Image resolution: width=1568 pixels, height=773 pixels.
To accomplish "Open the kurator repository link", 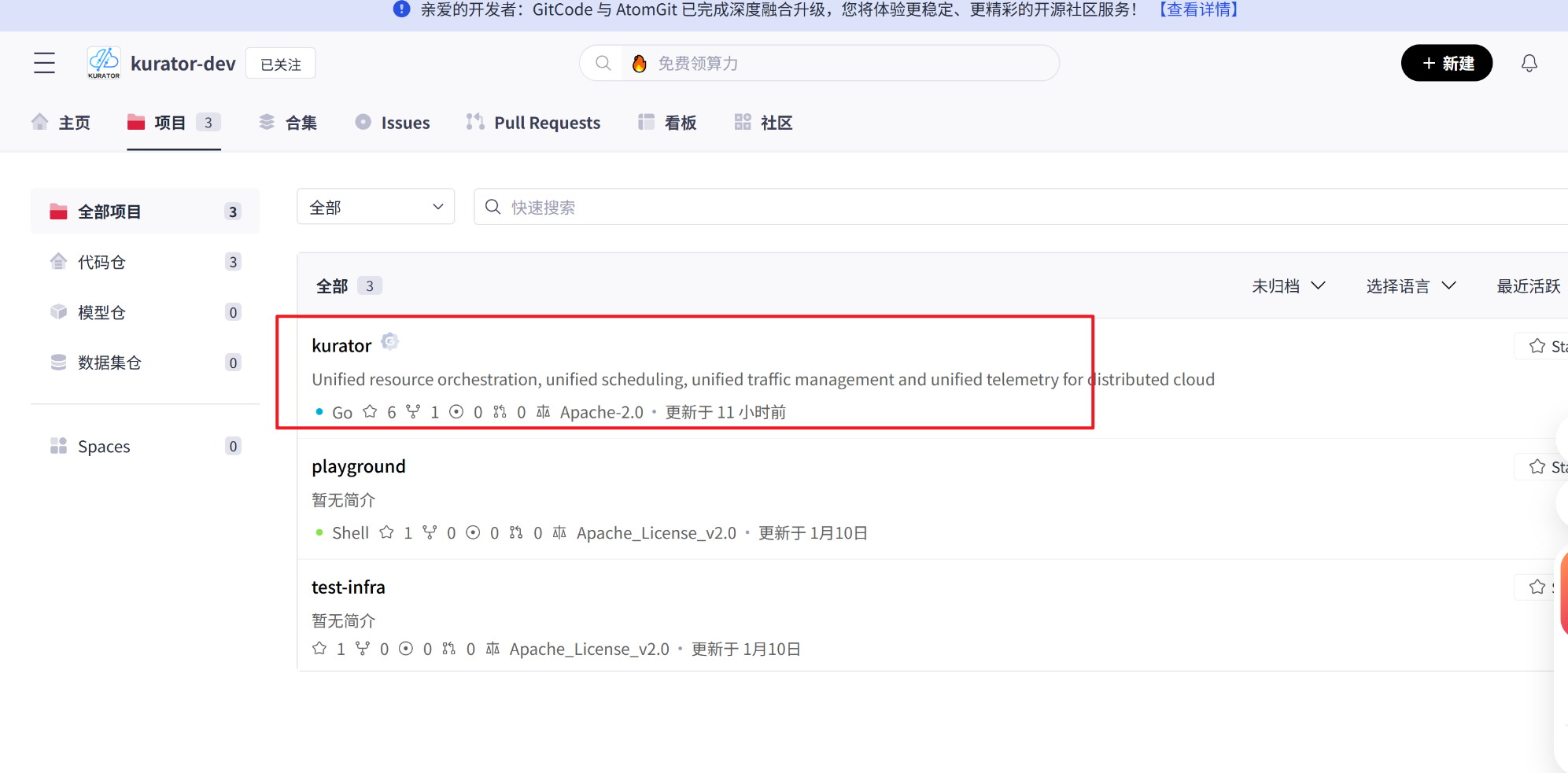I will point(341,345).
